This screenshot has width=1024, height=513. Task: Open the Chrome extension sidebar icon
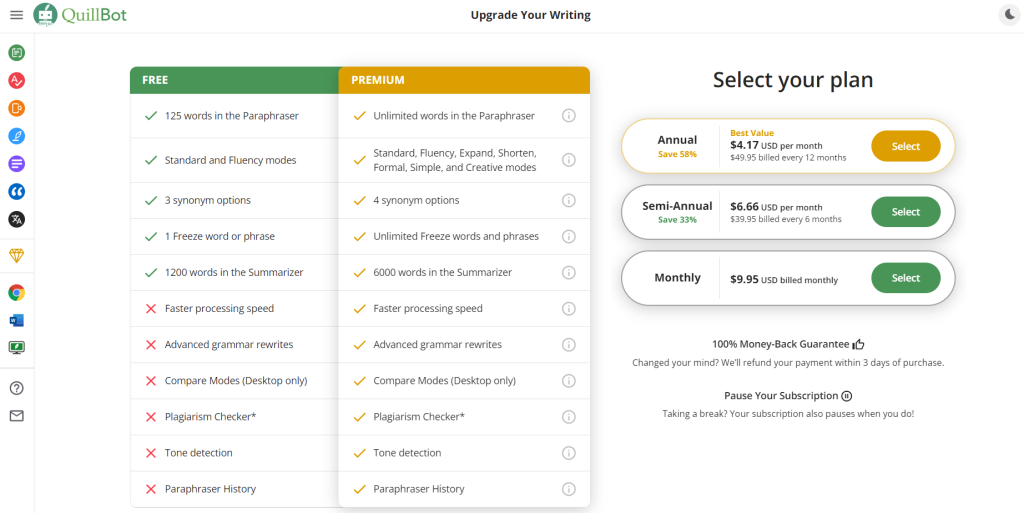[x=16, y=292]
